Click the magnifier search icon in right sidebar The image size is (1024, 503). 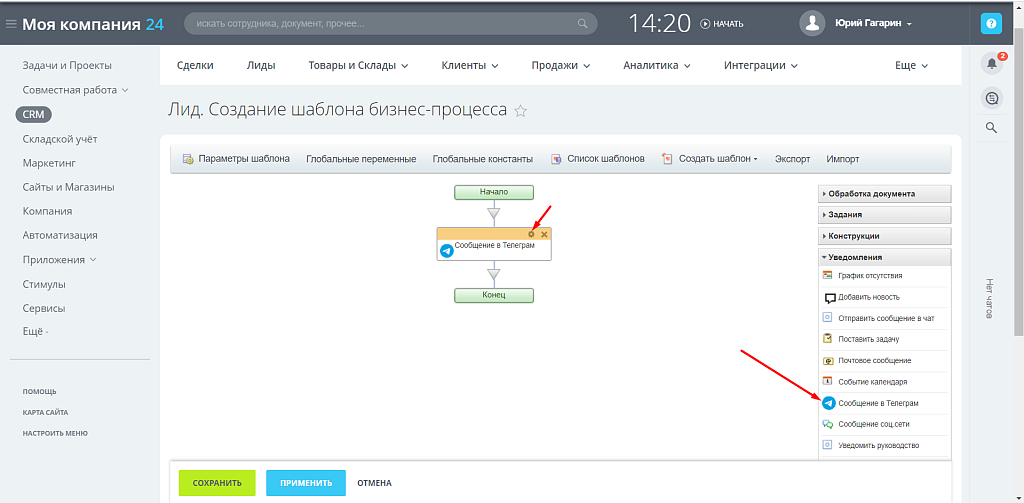(x=991, y=127)
